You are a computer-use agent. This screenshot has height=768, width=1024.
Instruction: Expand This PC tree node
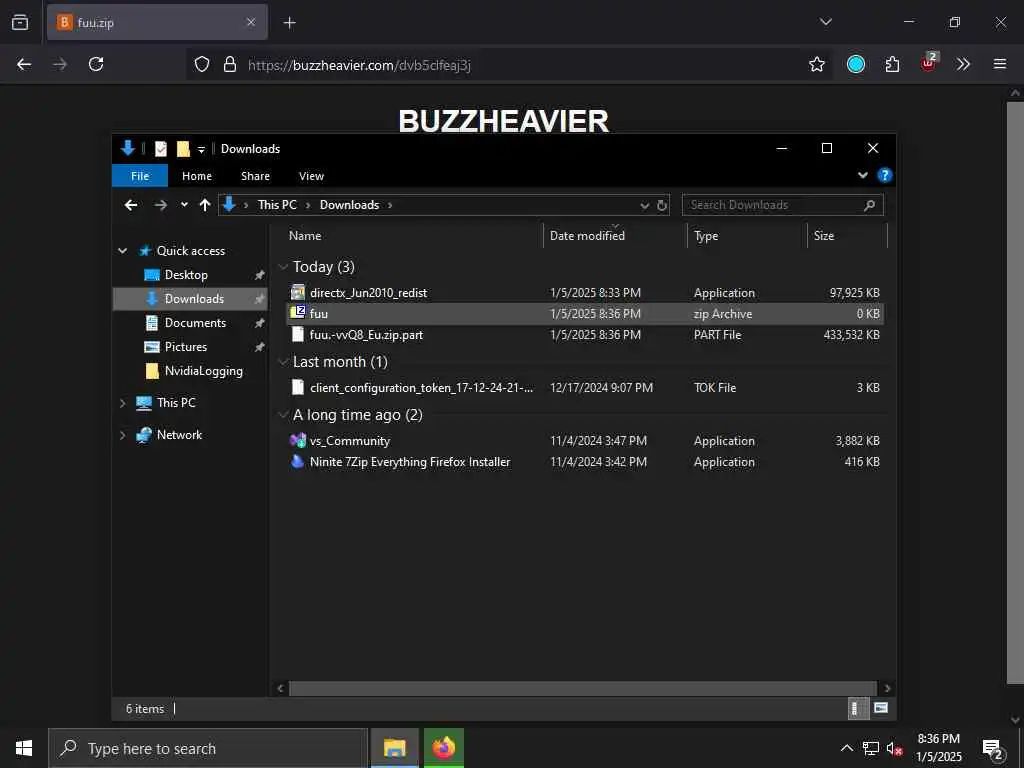click(122, 403)
